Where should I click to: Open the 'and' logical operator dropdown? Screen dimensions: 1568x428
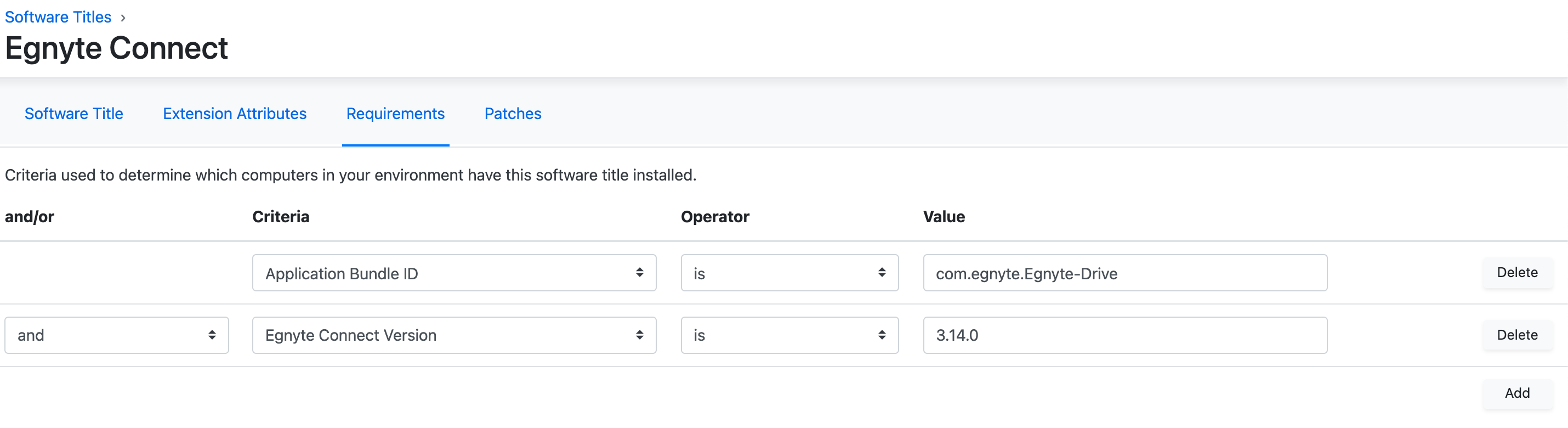tap(117, 335)
